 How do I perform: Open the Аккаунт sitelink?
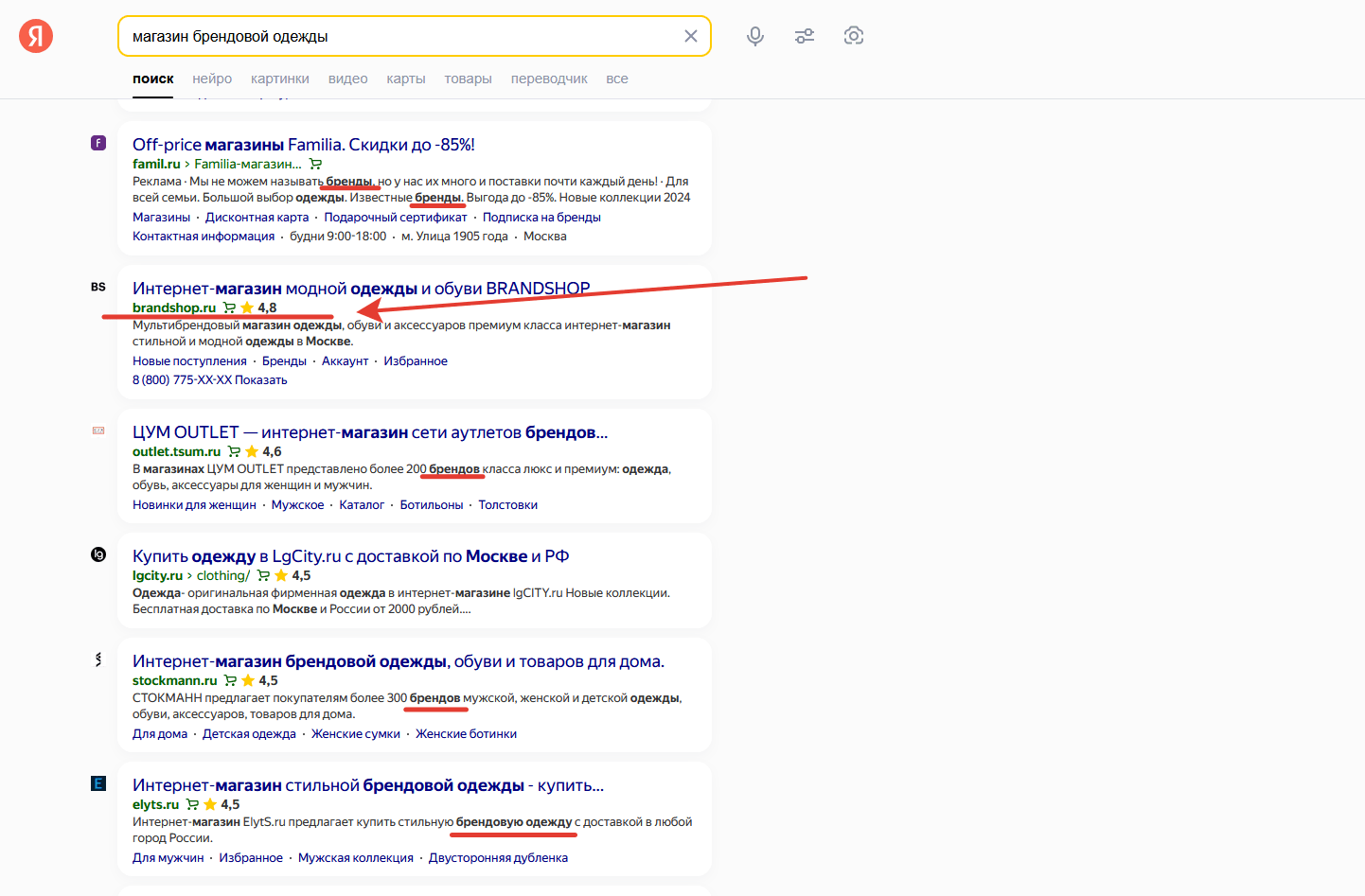point(345,360)
